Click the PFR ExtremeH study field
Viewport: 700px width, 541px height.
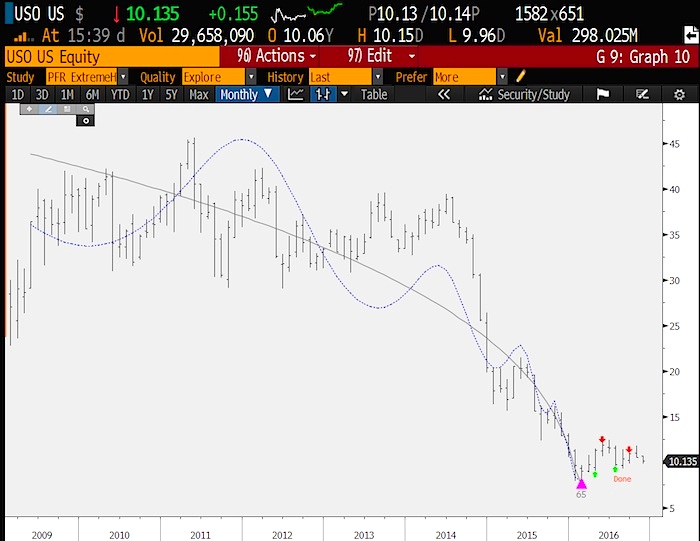pyautogui.click(x=82, y=77)
